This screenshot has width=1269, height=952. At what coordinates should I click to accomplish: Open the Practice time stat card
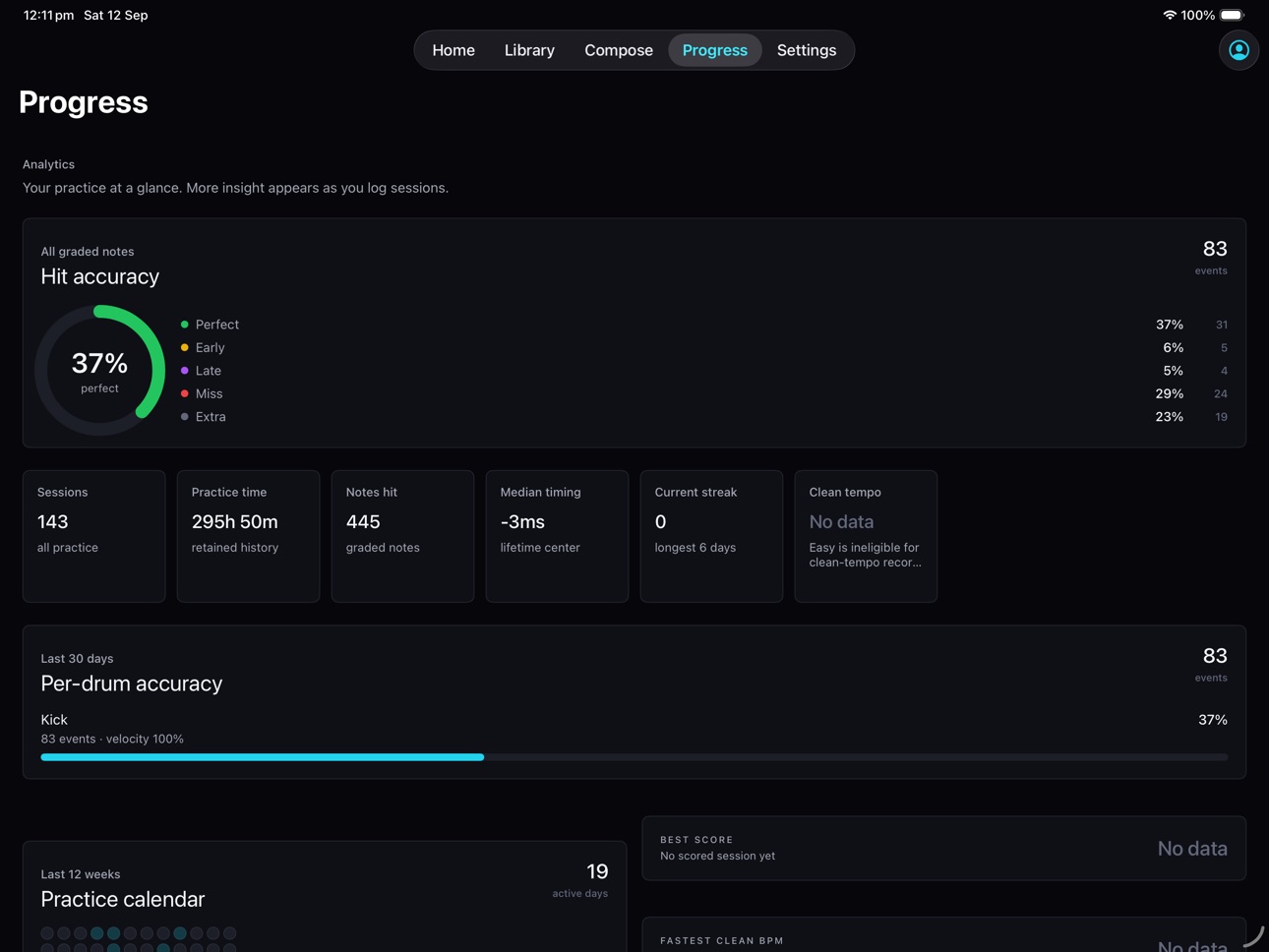point(249,536)
